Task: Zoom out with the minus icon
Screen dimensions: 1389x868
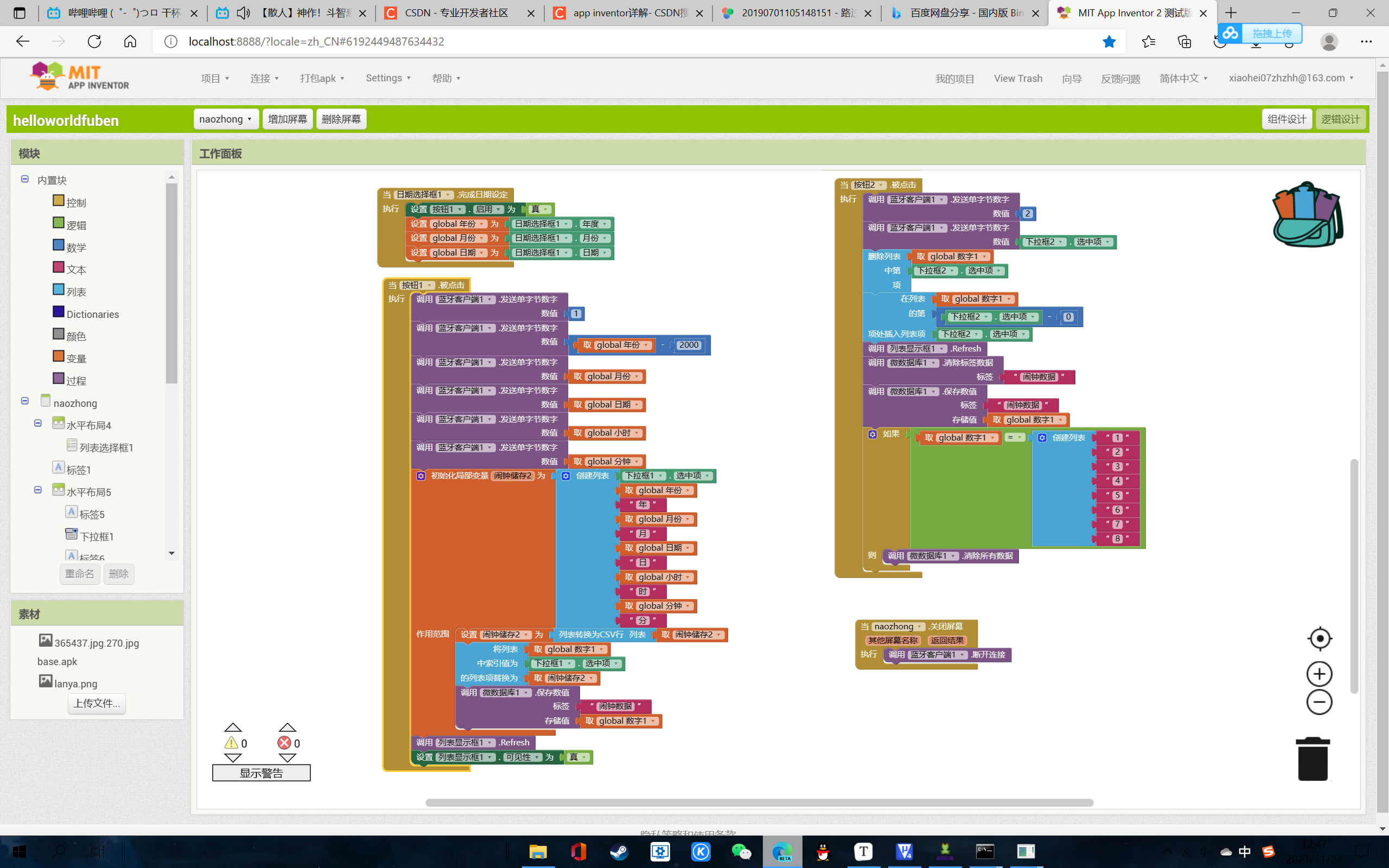Action: 1319,702
